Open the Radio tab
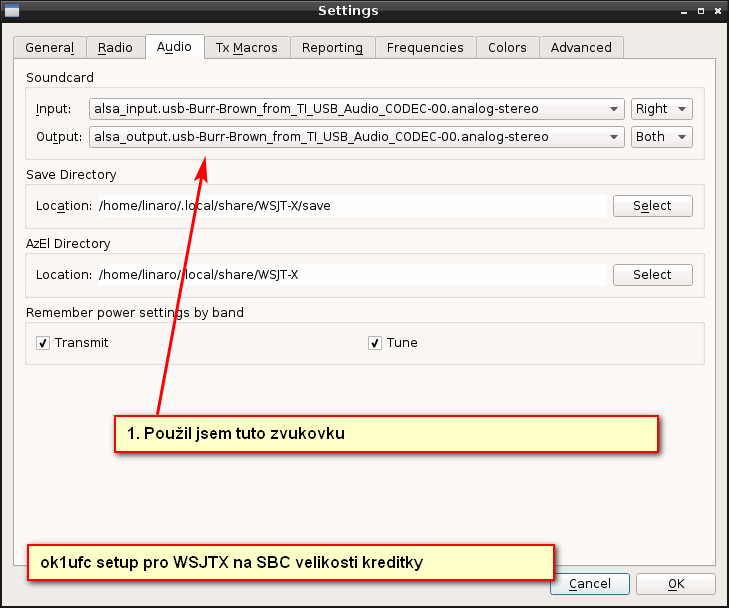729x608 pixels. point(115,47)
